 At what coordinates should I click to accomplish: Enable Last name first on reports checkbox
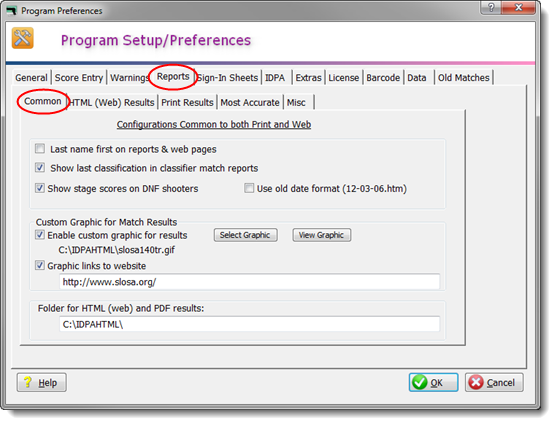(40, 149)
